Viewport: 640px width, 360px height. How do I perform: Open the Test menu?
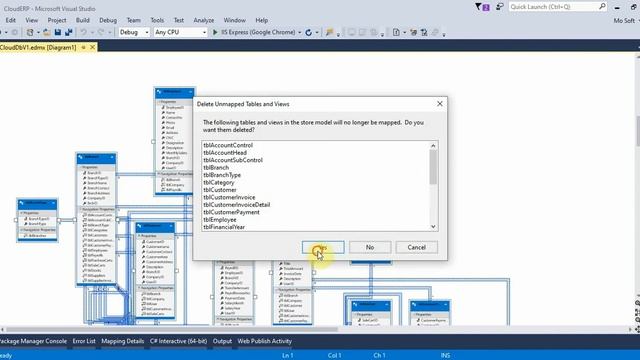pyautogui.click(x=179, y=20)
